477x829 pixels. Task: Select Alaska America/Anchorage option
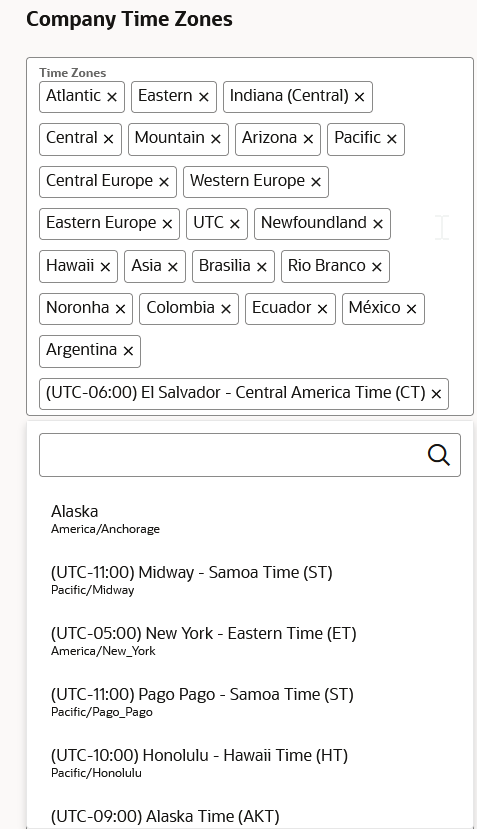tap(250, 519)
